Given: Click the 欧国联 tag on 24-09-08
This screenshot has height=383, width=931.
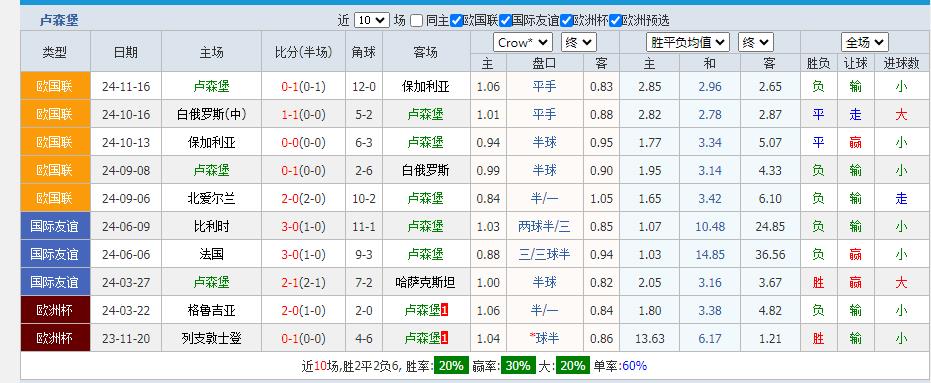Looking at the screenshot, I should 55,170.
